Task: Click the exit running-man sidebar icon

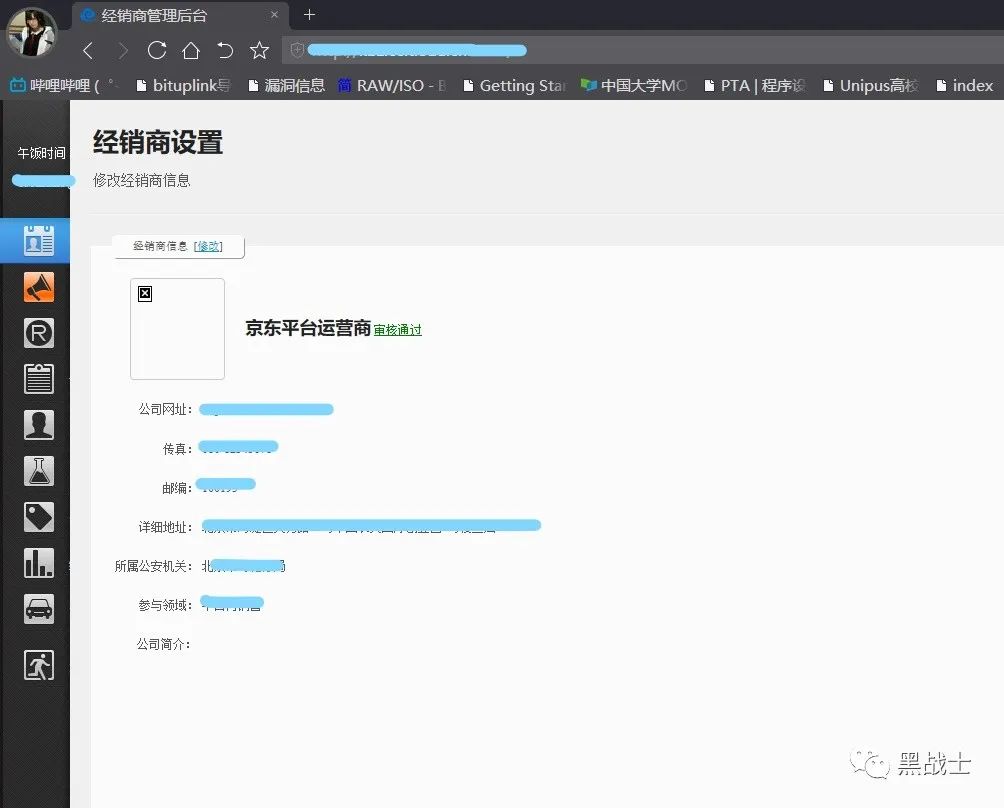Action: point(38,665)
